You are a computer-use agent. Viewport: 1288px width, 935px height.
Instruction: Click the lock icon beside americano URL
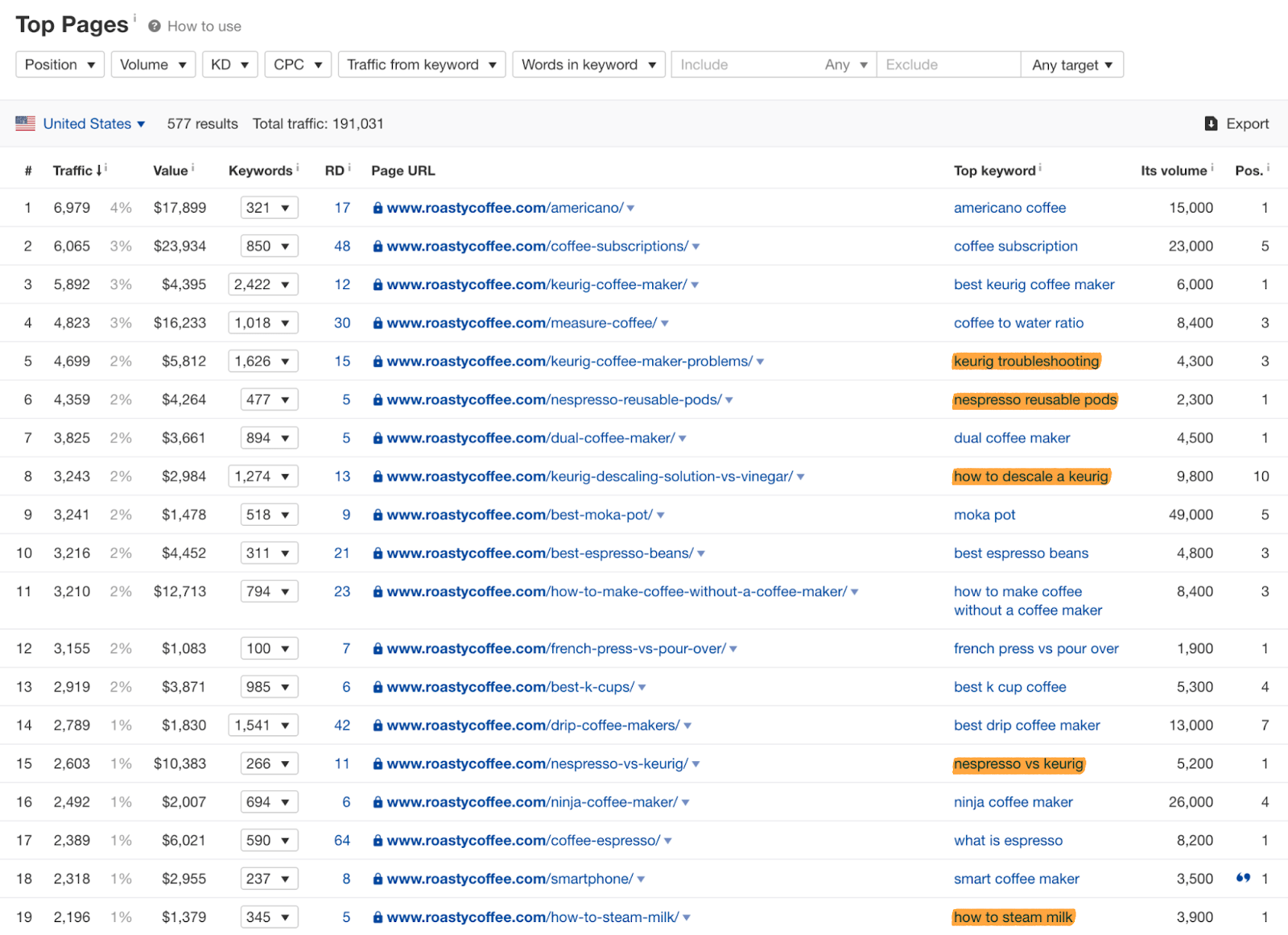pos(378,208)
